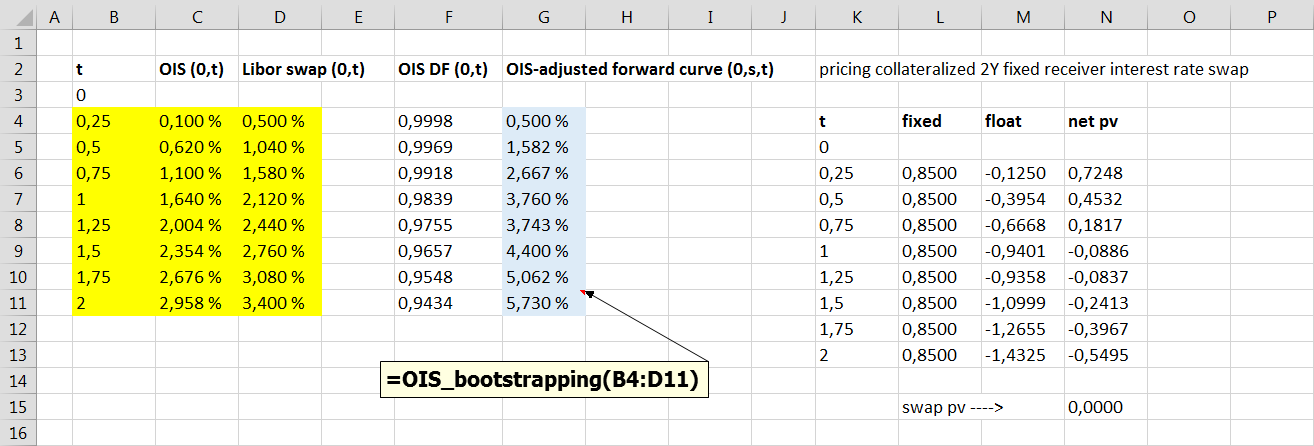Select column P header
Image resolution: width=1314 pixels, height=446 pixels.
[x=1272, y=16]
